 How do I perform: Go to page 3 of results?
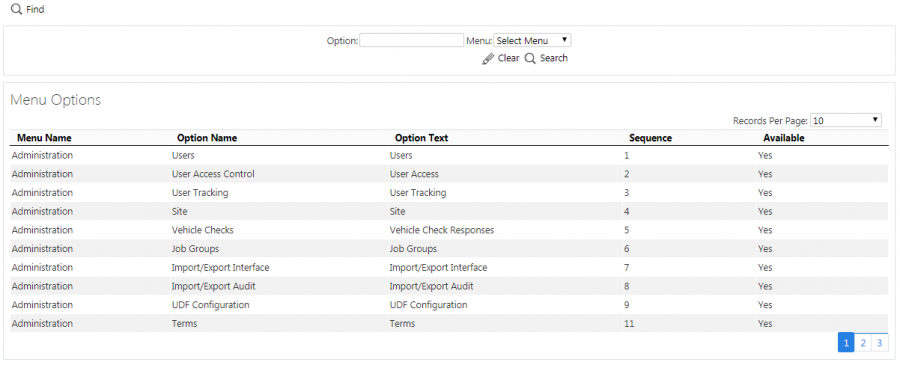pyautogui.click(x=879, y=343)
